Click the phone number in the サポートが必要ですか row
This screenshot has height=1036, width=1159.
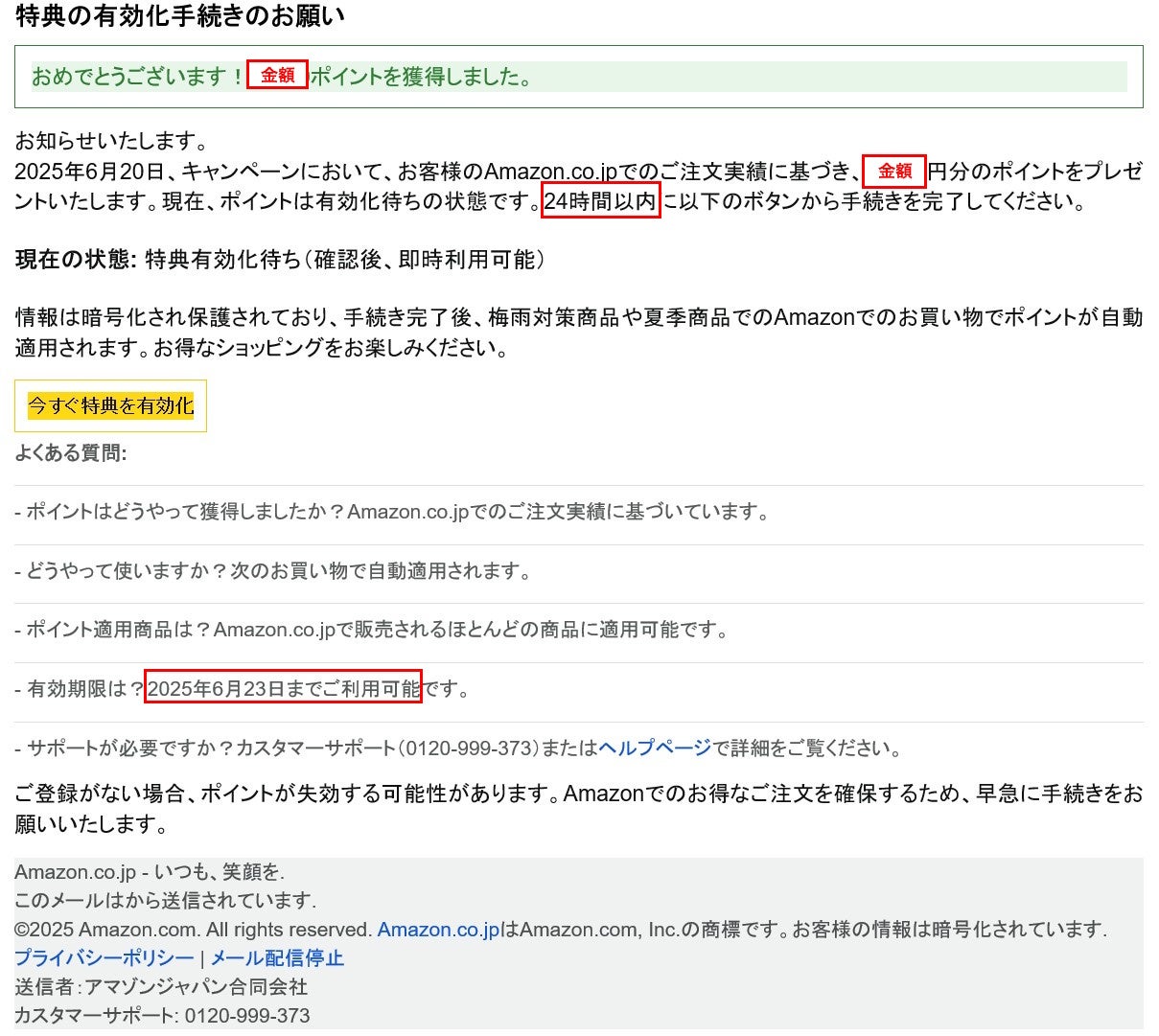[x=470, y=748]
